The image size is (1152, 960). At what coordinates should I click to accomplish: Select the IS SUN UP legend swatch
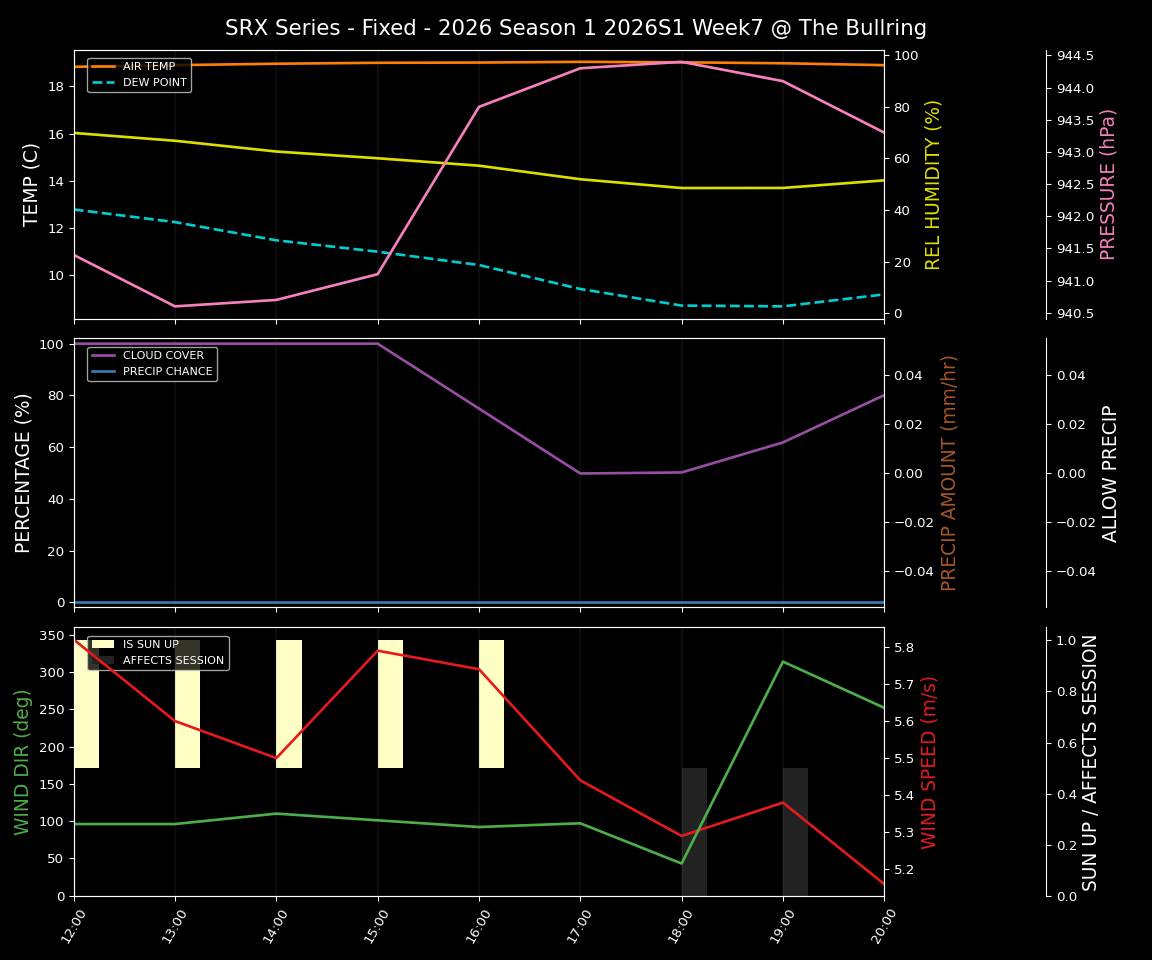click(x=105, y=644)
